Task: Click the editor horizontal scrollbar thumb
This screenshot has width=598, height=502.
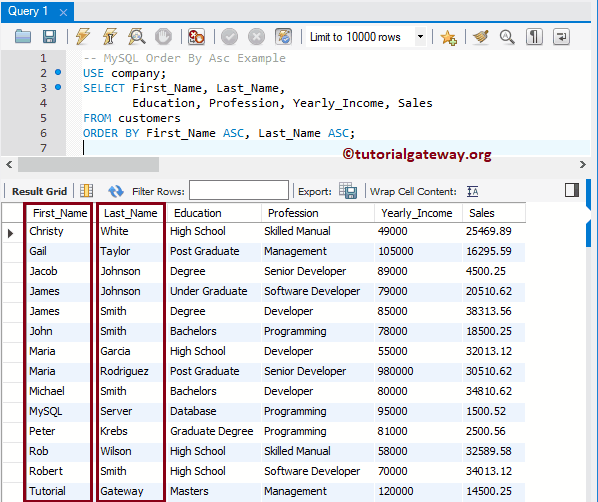Action: pyautogui.click(x=88, y=164)
